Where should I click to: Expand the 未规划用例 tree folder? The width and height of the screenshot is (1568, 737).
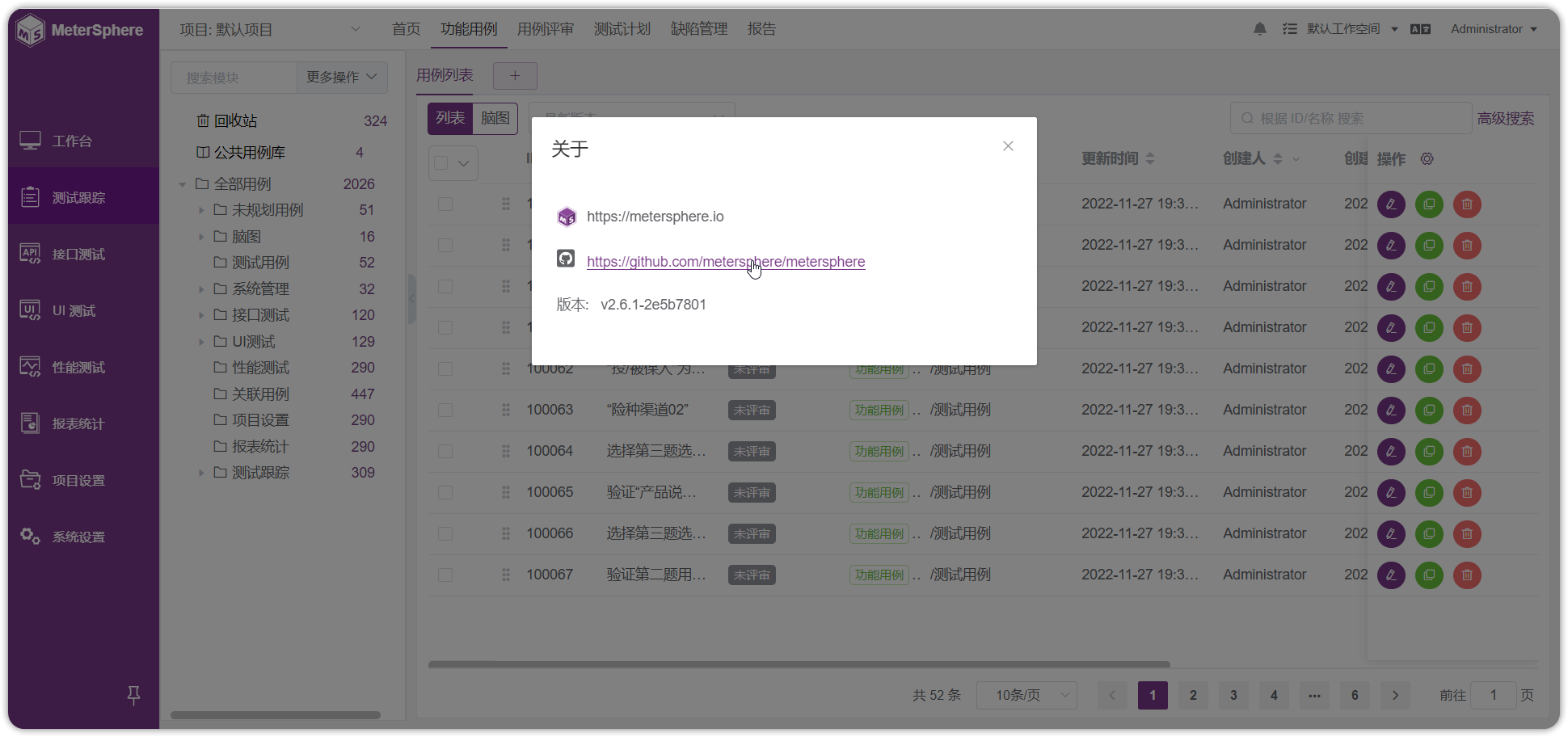[201, 210]
